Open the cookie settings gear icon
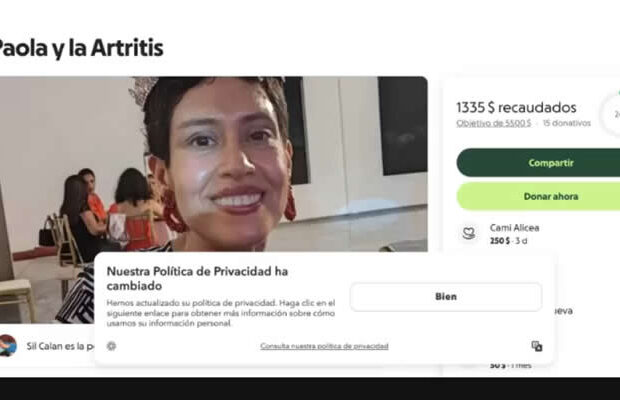The width and height of the screenshot is (620, 400). point(112,346)
